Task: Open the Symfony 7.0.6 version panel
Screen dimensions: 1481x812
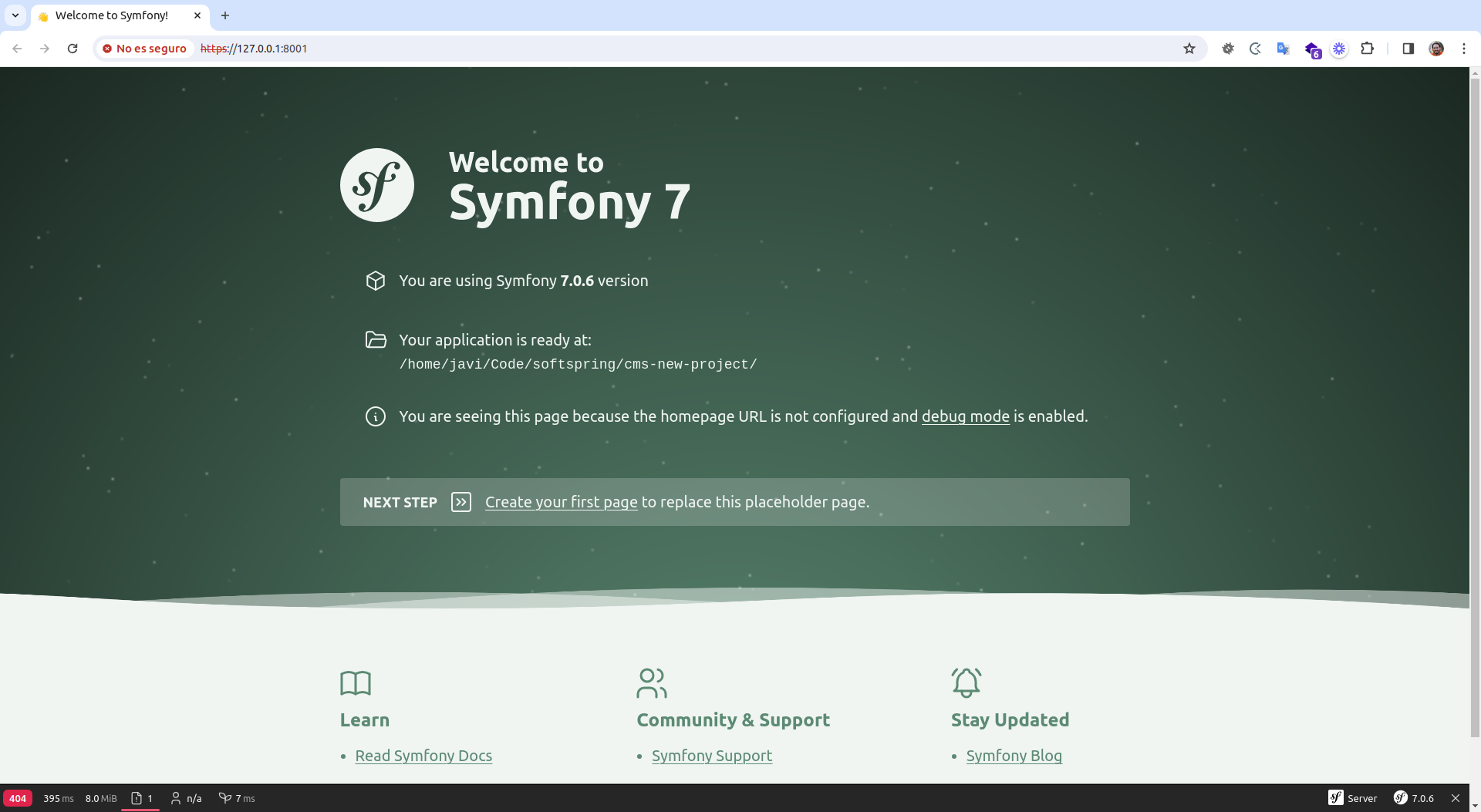Action: coord(1414,798)
